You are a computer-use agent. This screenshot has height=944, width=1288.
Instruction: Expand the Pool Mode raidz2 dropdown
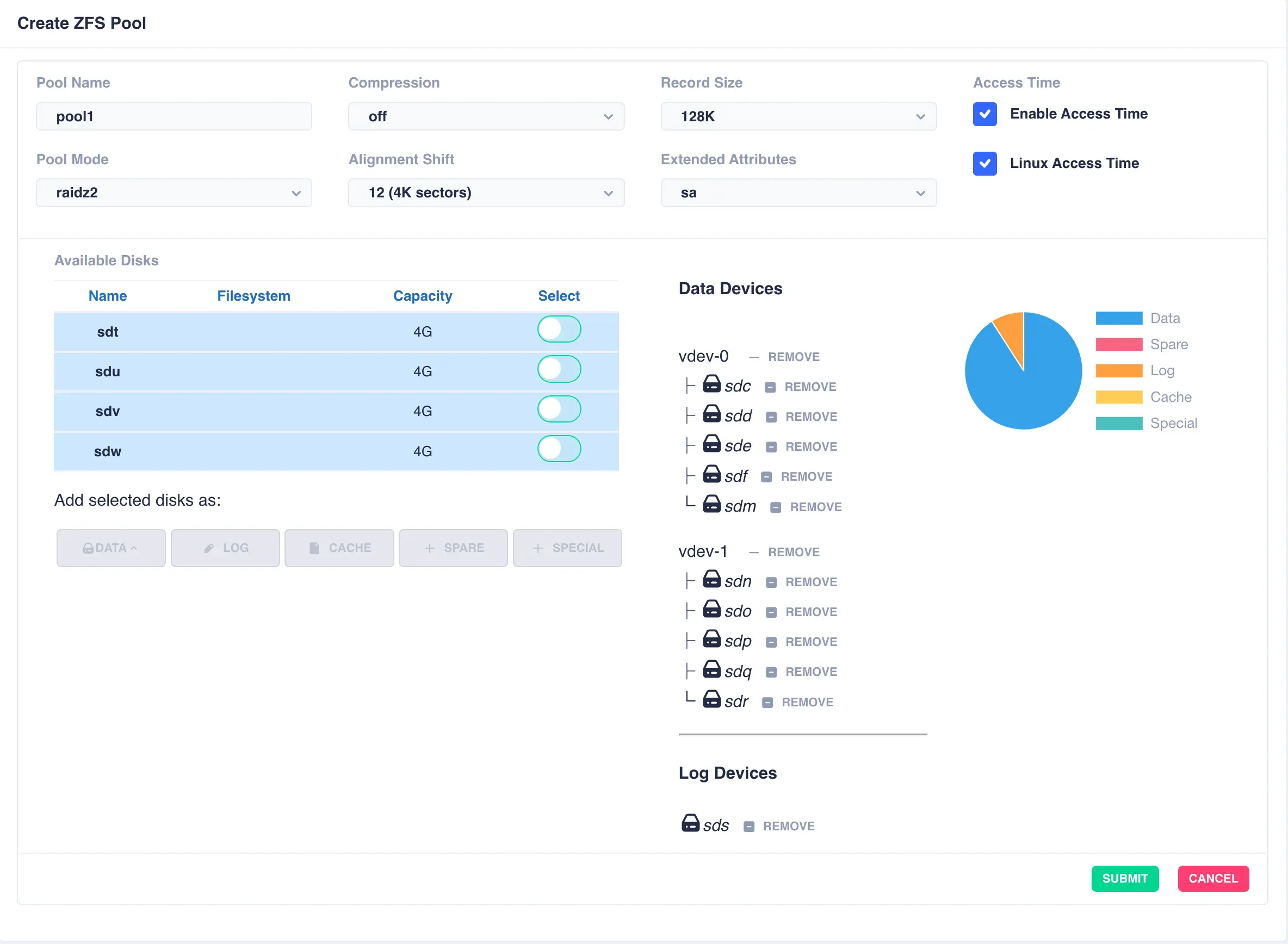[x=174, y=193]
